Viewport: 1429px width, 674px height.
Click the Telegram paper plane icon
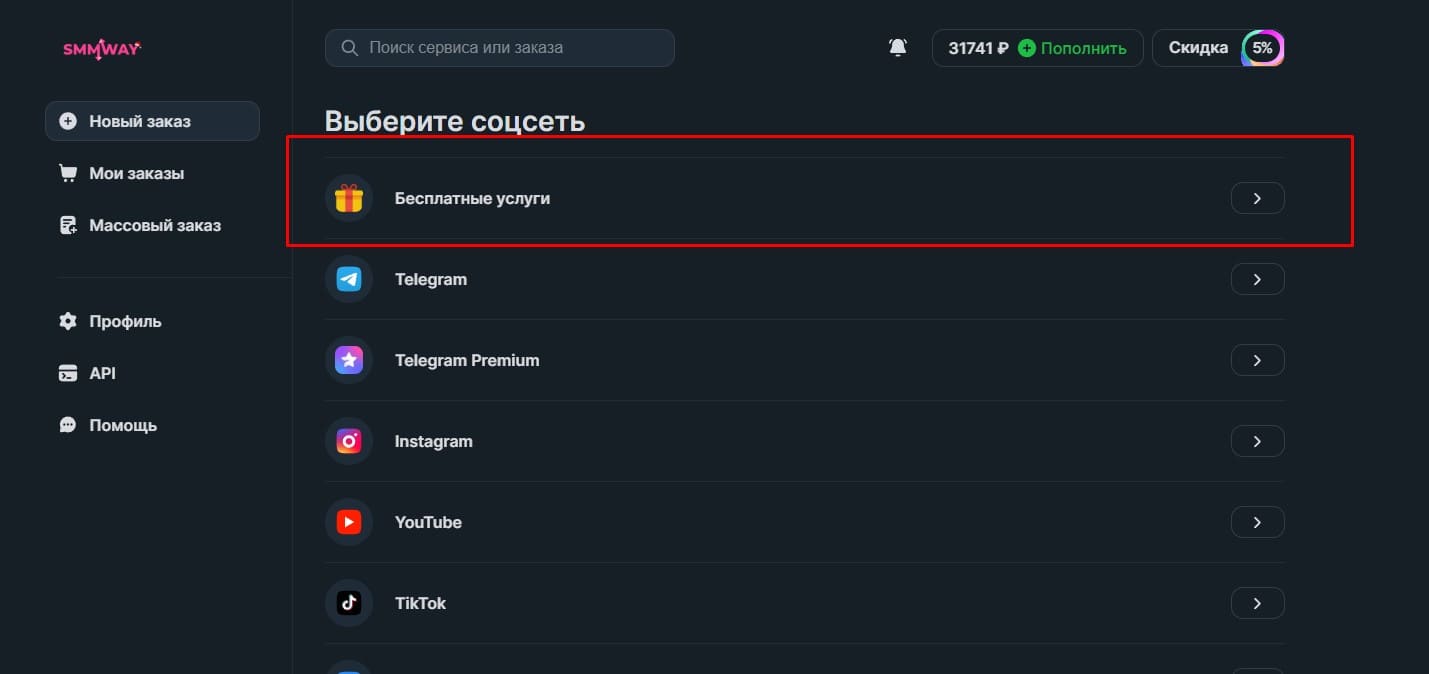pyautogui.click(x=349, y=279)
